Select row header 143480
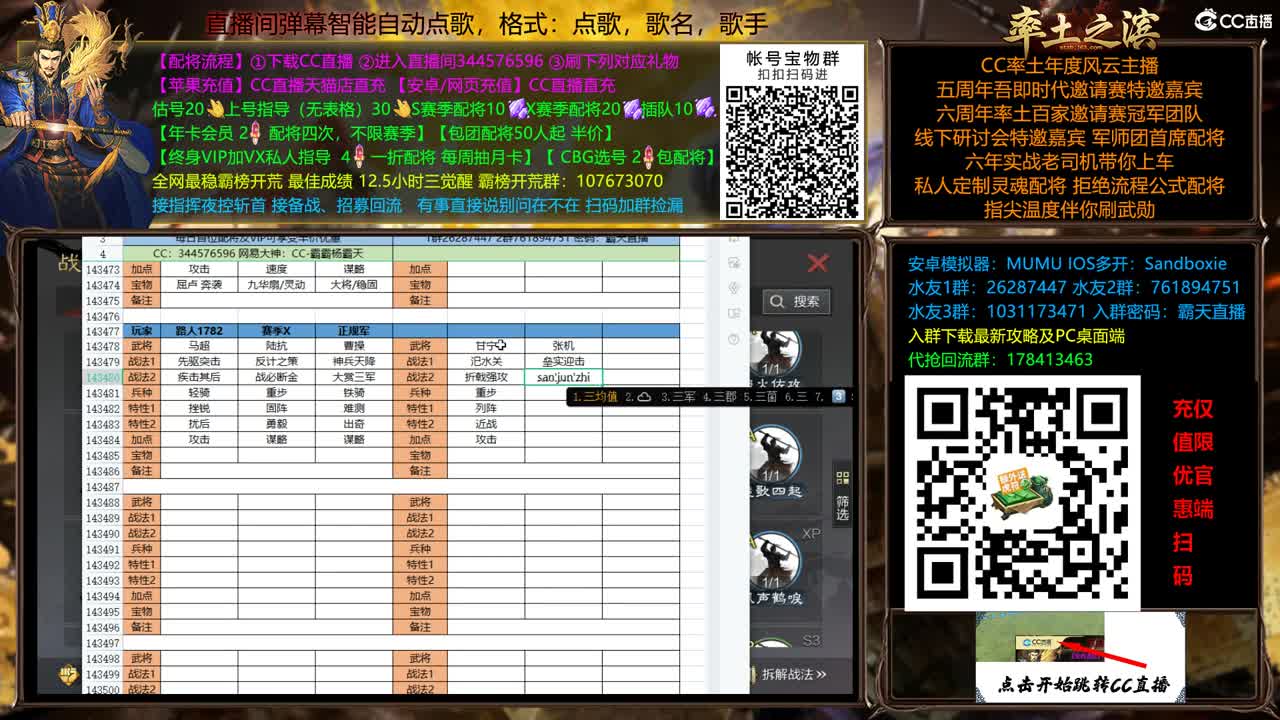This screenshot has height=720, width=1280. tap(103, 377)
